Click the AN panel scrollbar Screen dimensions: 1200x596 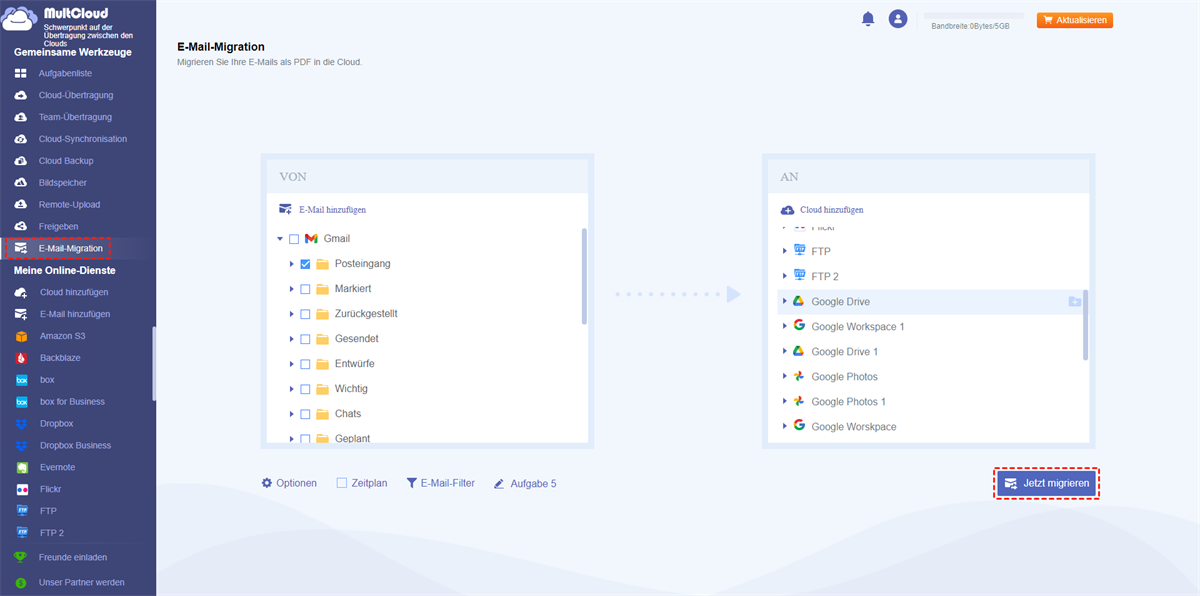pyautogui.click(x=1085, y=325)
